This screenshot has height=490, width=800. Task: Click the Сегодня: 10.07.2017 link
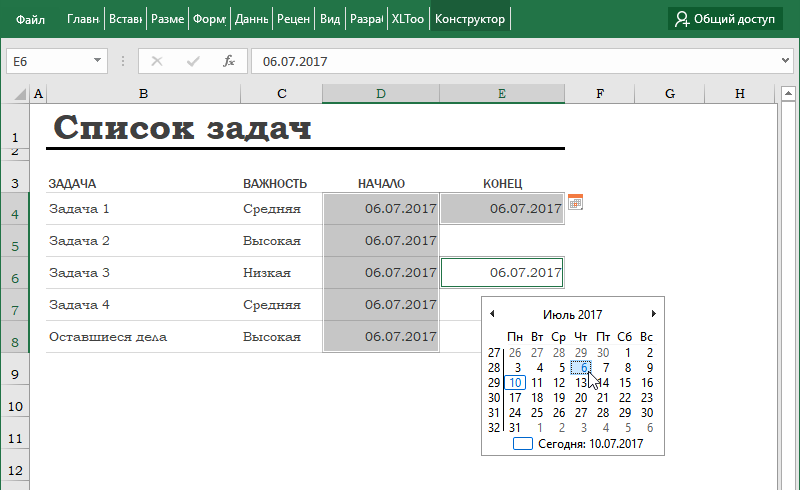coord(589,443)
